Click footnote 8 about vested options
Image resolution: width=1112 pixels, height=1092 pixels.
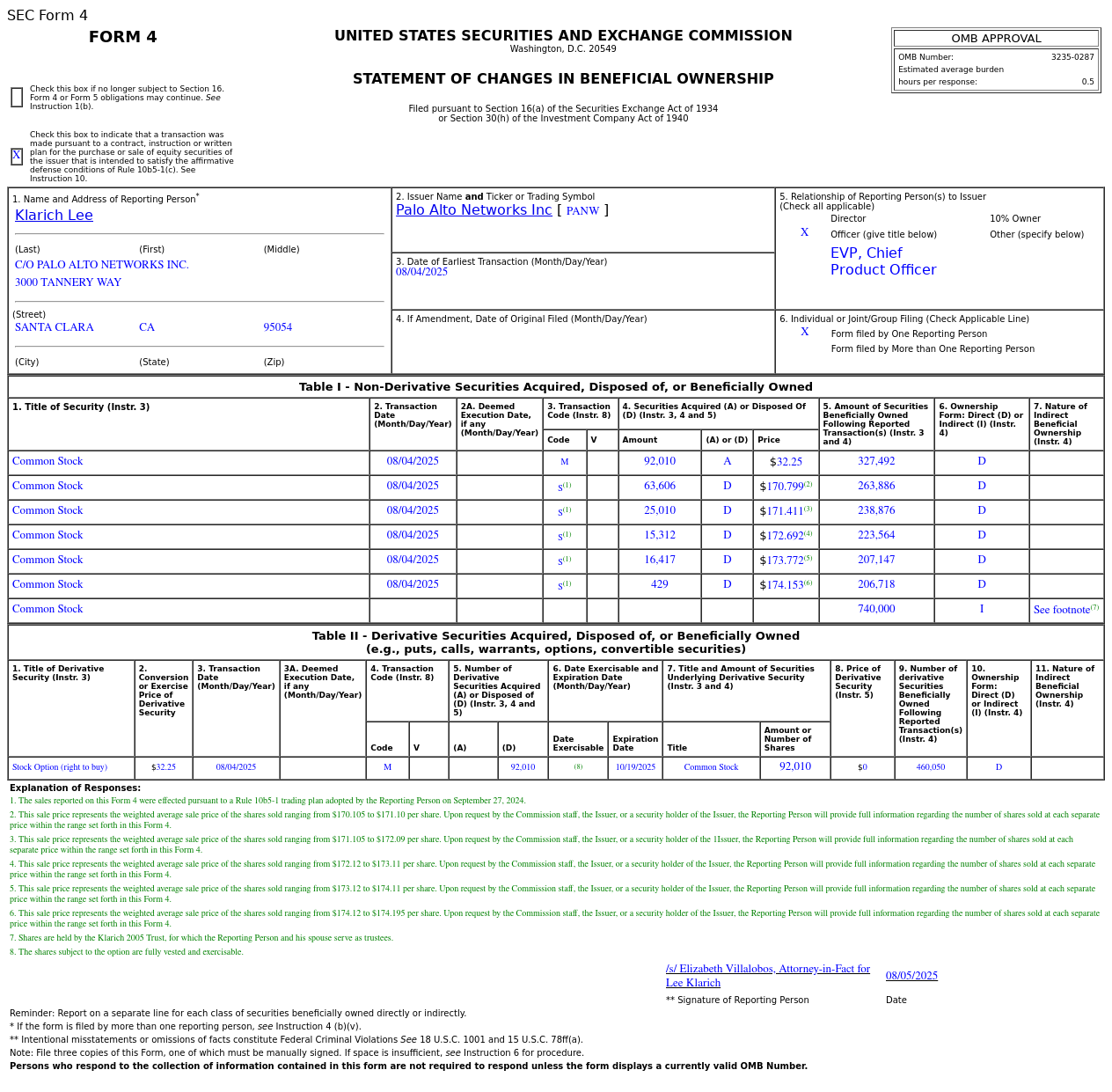click(127, 952)
